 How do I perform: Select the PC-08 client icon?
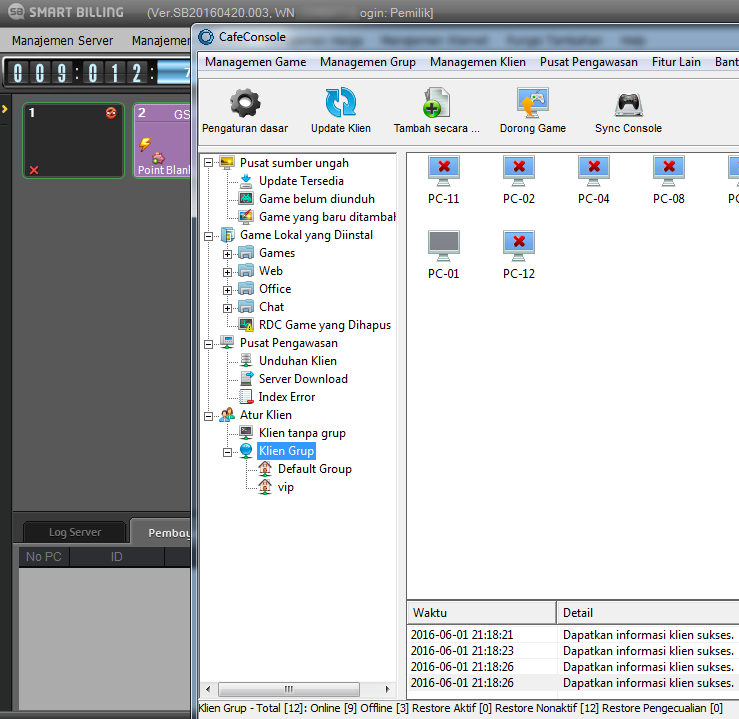[x=668, y=171]
